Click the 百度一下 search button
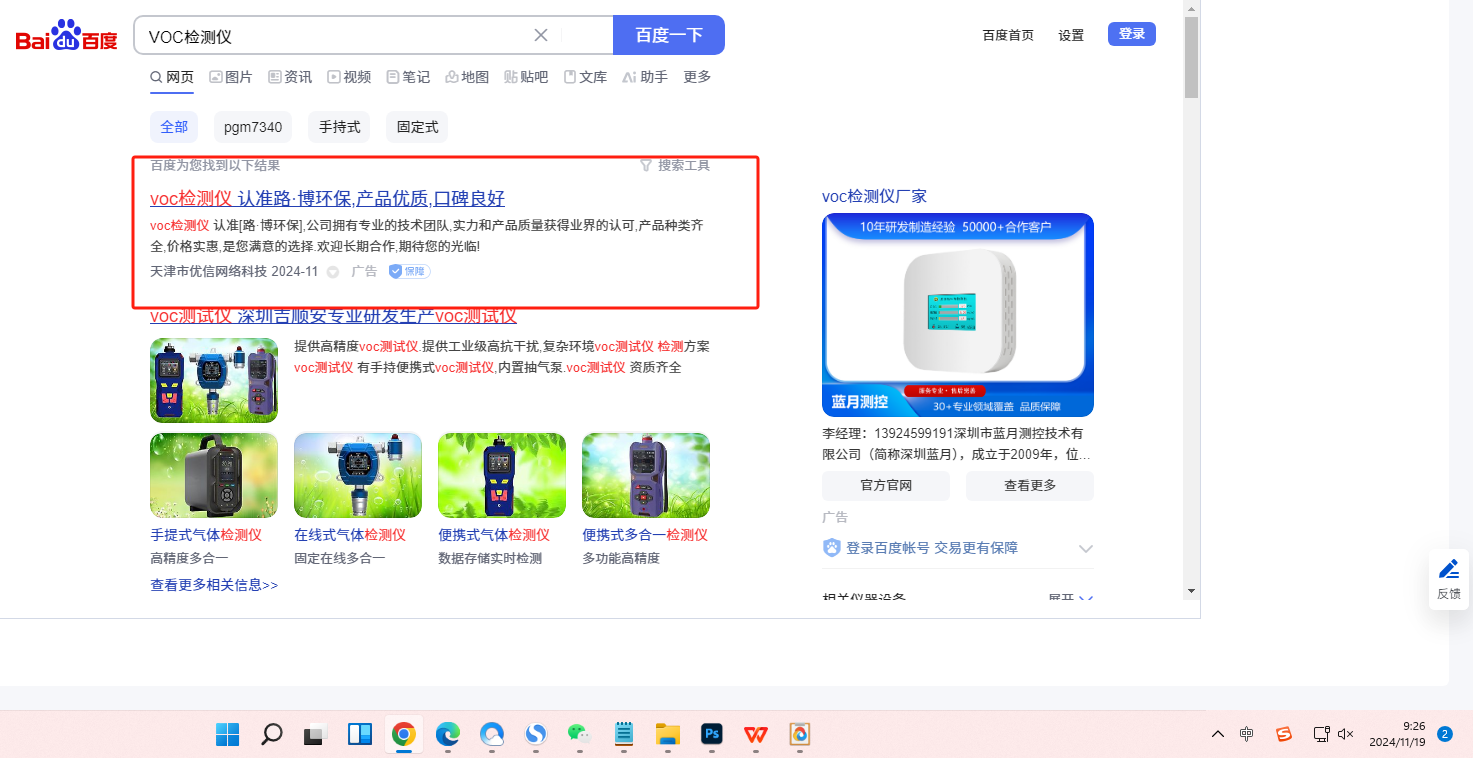The height and width of the screenshot is (758, 1473). click(669, 35)
